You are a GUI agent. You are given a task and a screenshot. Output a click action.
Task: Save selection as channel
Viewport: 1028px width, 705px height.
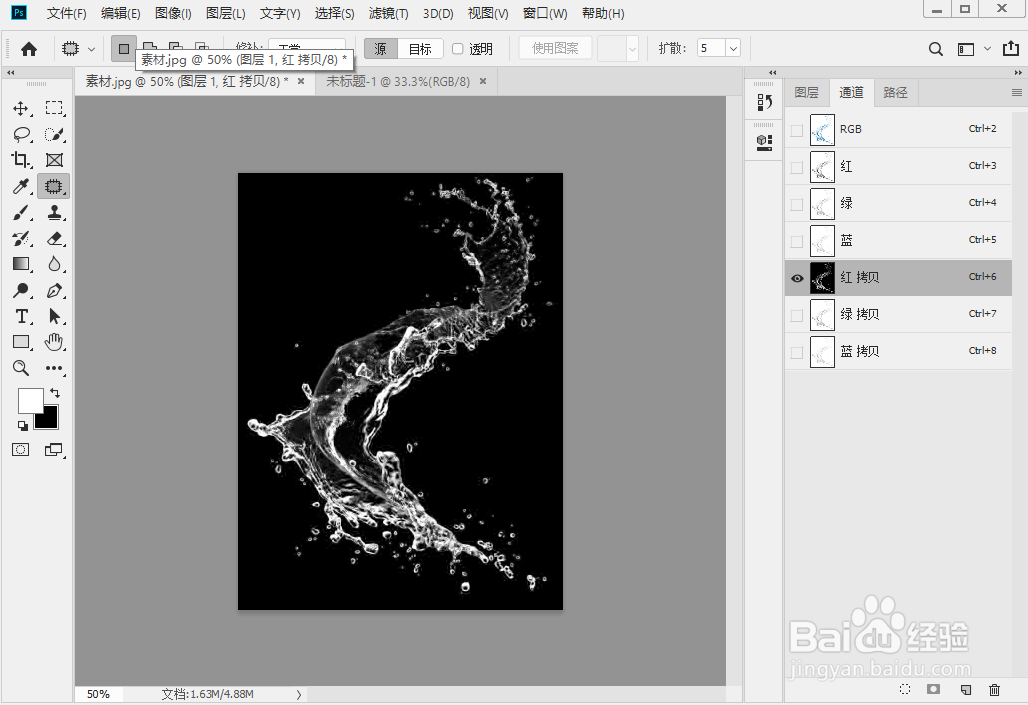934,689
